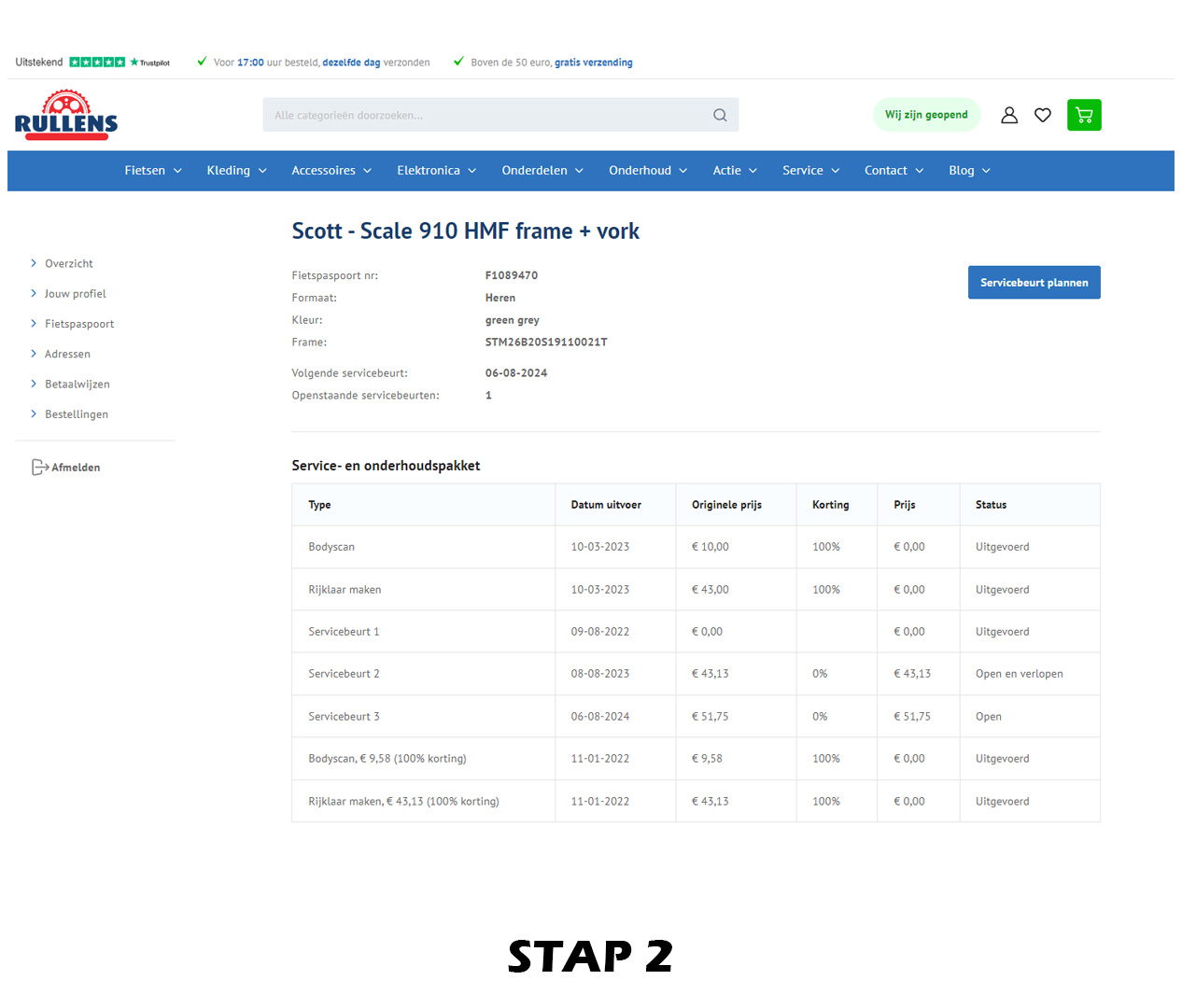Click the search magnifier icon

point(720,115)
